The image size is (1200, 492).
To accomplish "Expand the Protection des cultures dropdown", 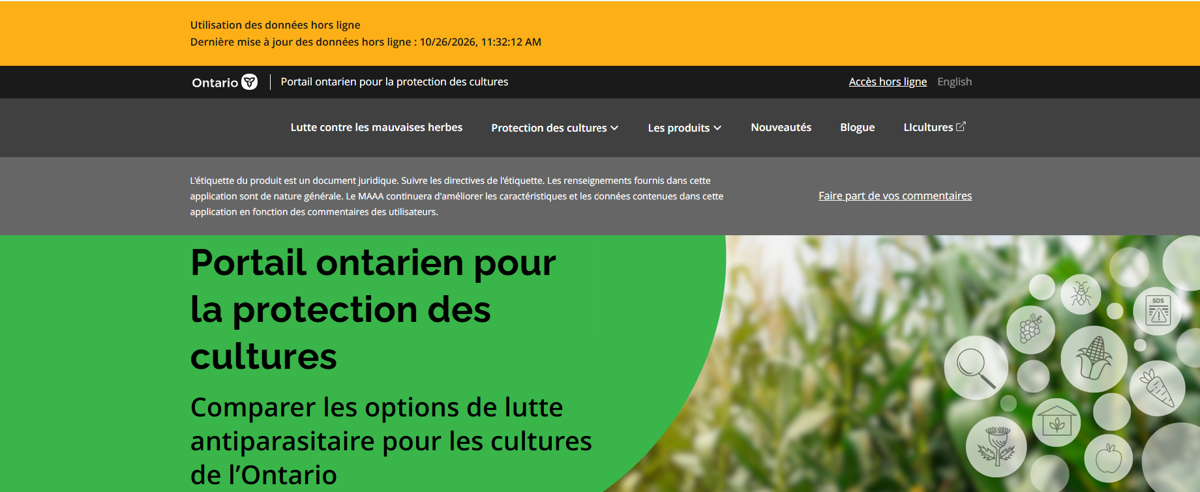I will pos(555,128).
